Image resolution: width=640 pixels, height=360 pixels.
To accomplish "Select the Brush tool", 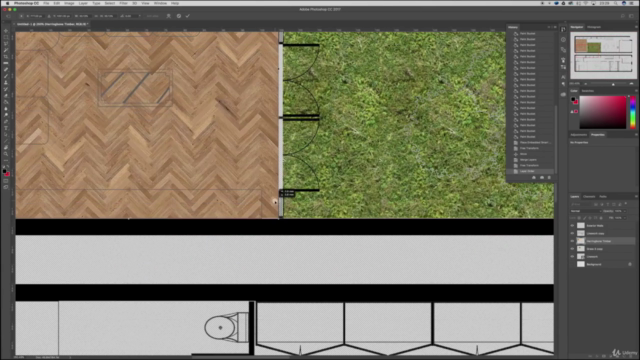I will [6, 76].
